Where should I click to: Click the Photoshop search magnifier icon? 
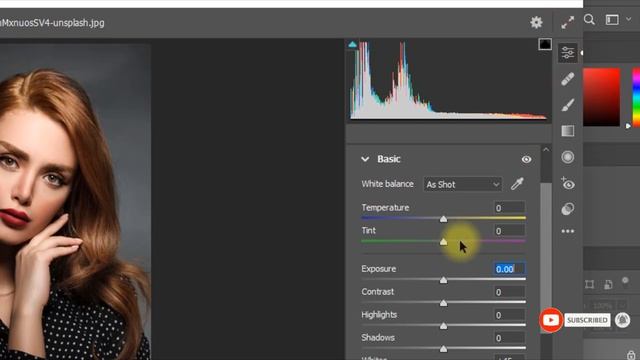point(589,20)
